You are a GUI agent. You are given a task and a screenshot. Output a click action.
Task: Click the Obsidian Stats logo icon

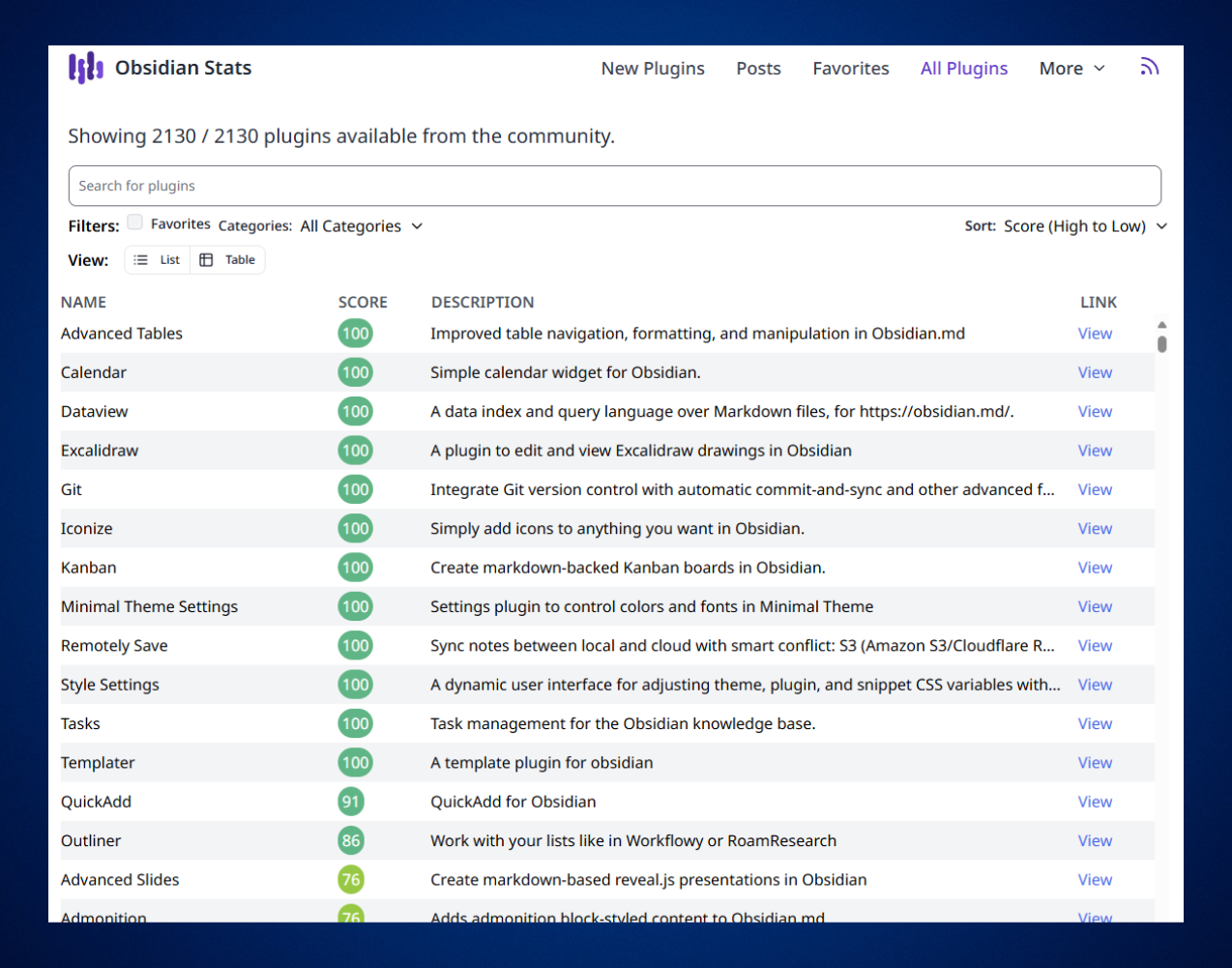[85, 68]
